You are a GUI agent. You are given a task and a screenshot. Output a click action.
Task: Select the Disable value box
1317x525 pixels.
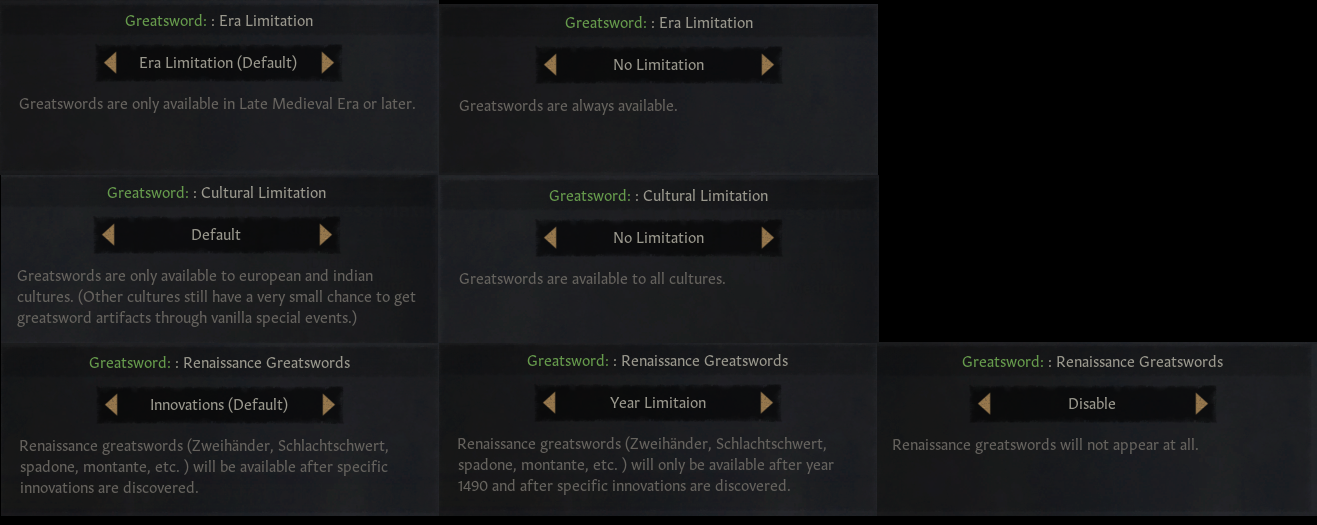(x=1092, y=404)
